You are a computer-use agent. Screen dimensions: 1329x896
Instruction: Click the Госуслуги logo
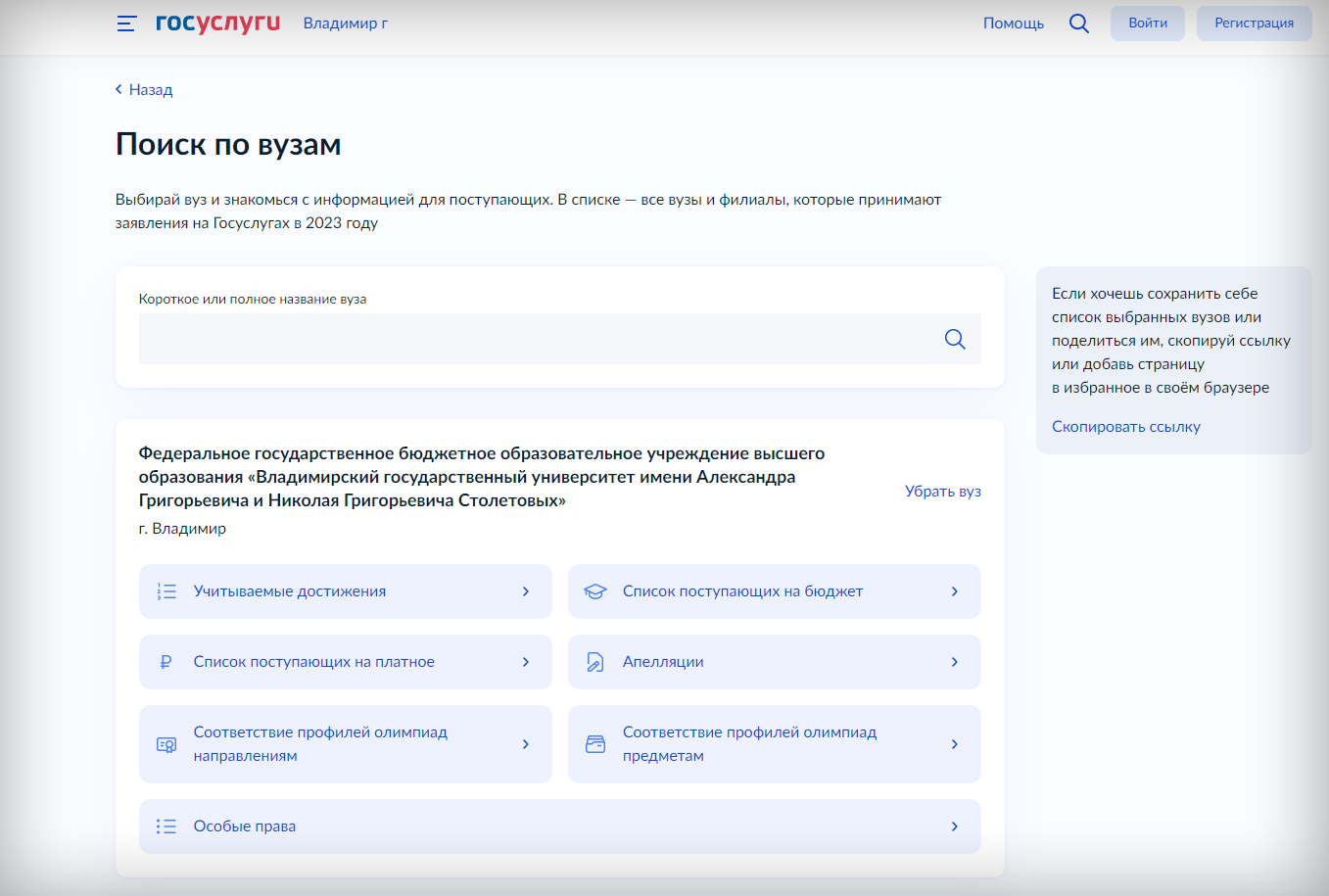click(217, 24)
